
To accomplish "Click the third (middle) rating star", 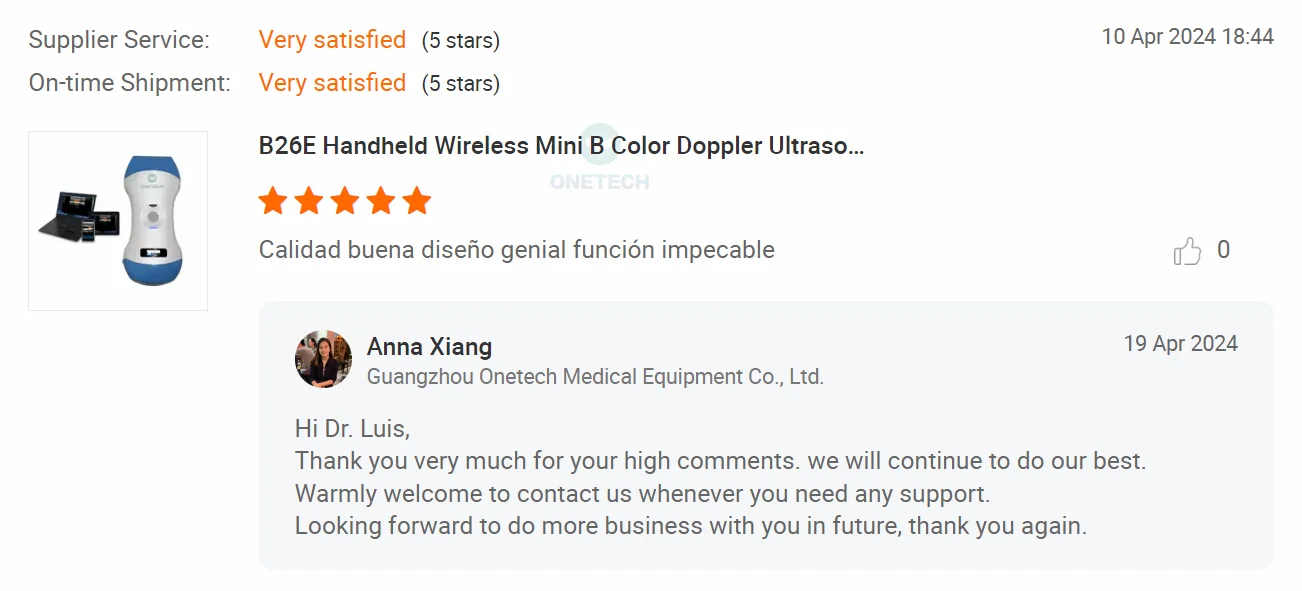I will coord(345,201).
